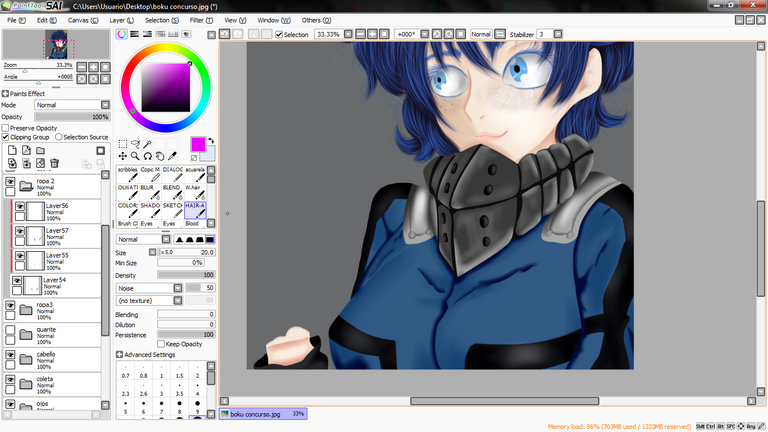Image resolution: width=768 pixels, height=432 pixels.
Task: Show the RGB slider panel icon
Action: pyautogui.click(x=134, y=34)
